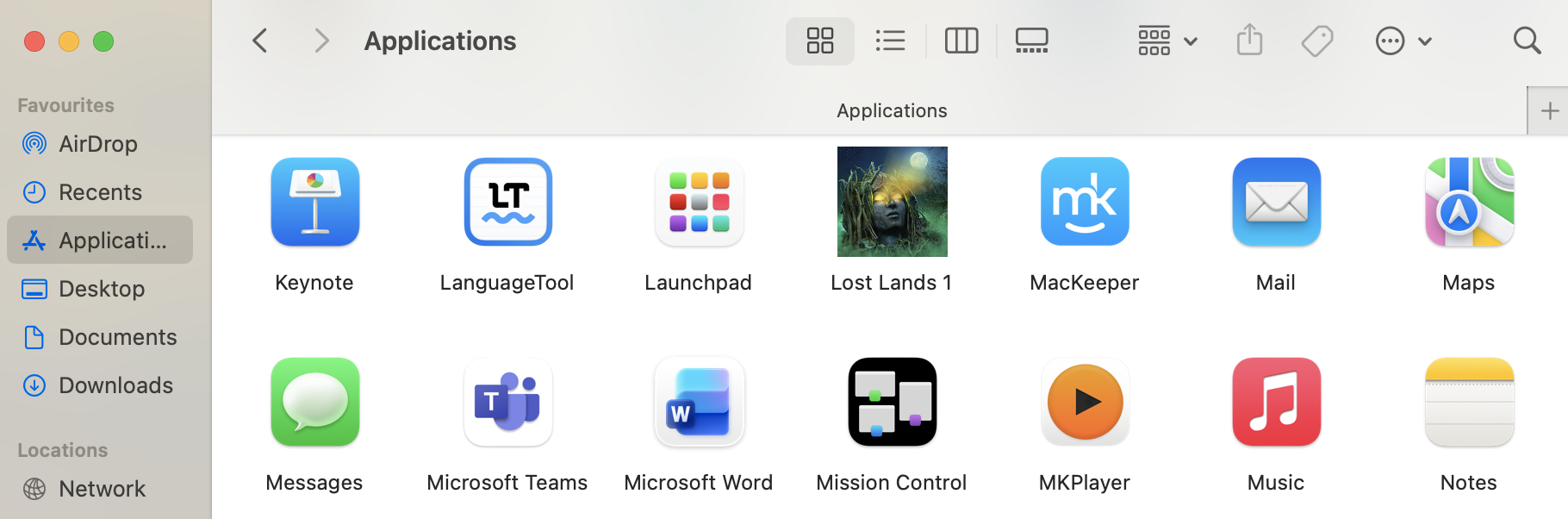The height and width of the screenshot is (519, 1568).
Task: Open the LanguageTool app icon
Action: pos(508,202)
